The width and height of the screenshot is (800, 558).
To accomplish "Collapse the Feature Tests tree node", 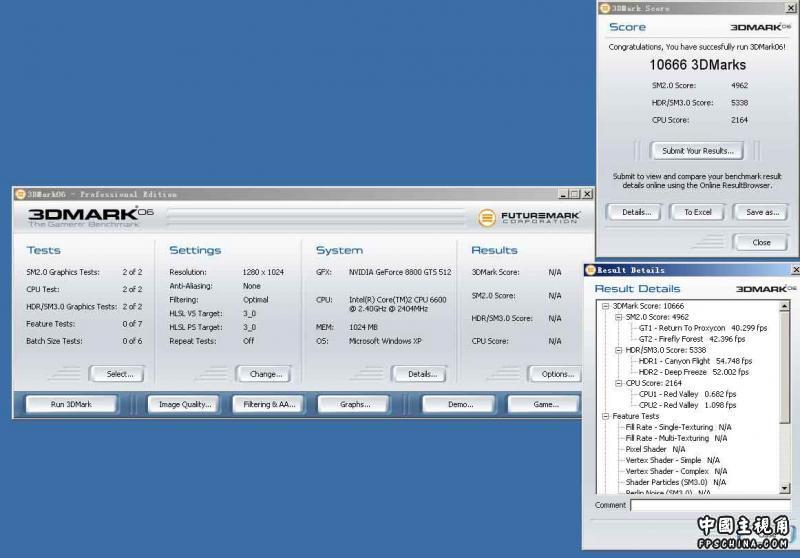I will 606,416.
